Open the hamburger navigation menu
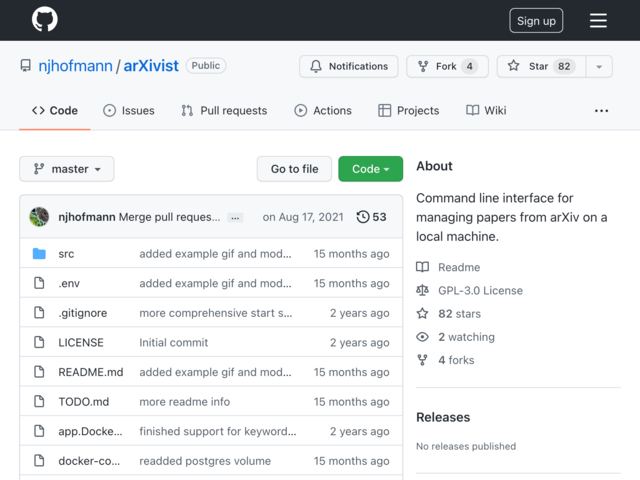Image resolution: width=640 pixels, height=480 pixels. 598,21
